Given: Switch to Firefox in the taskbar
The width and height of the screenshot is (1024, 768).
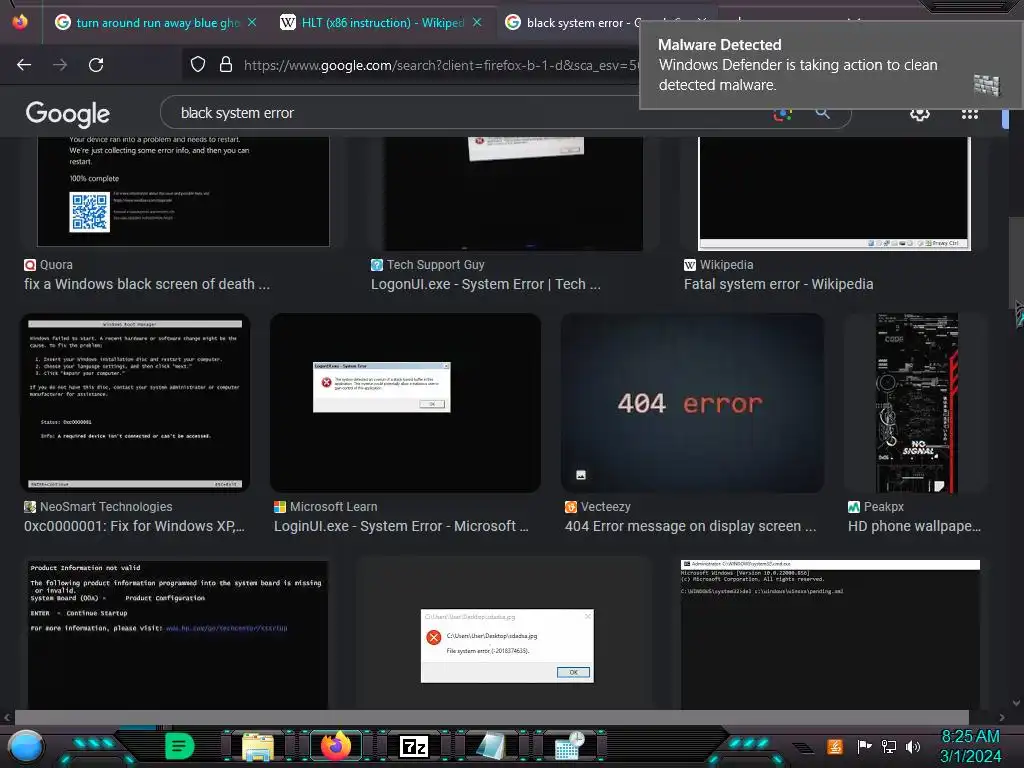Looking at the screenshot, I should point(336,746).
